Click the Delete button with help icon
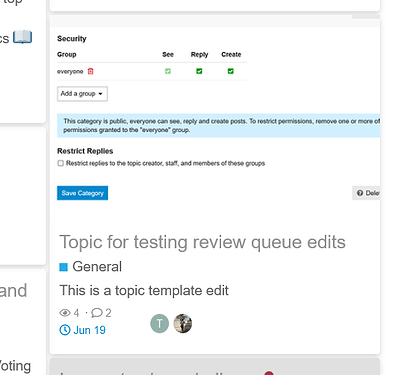 [x=366, y=193]
